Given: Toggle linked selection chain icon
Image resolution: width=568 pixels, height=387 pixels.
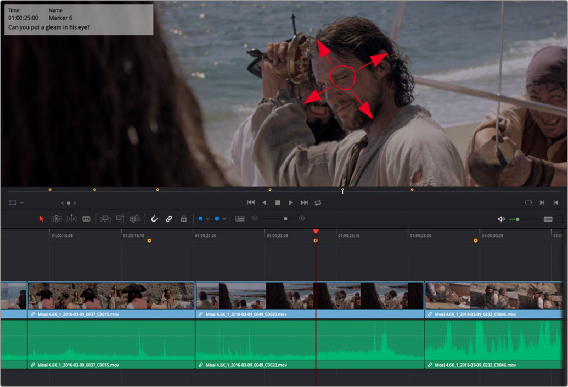Looking at the screenshot, I should click(169, 219).
